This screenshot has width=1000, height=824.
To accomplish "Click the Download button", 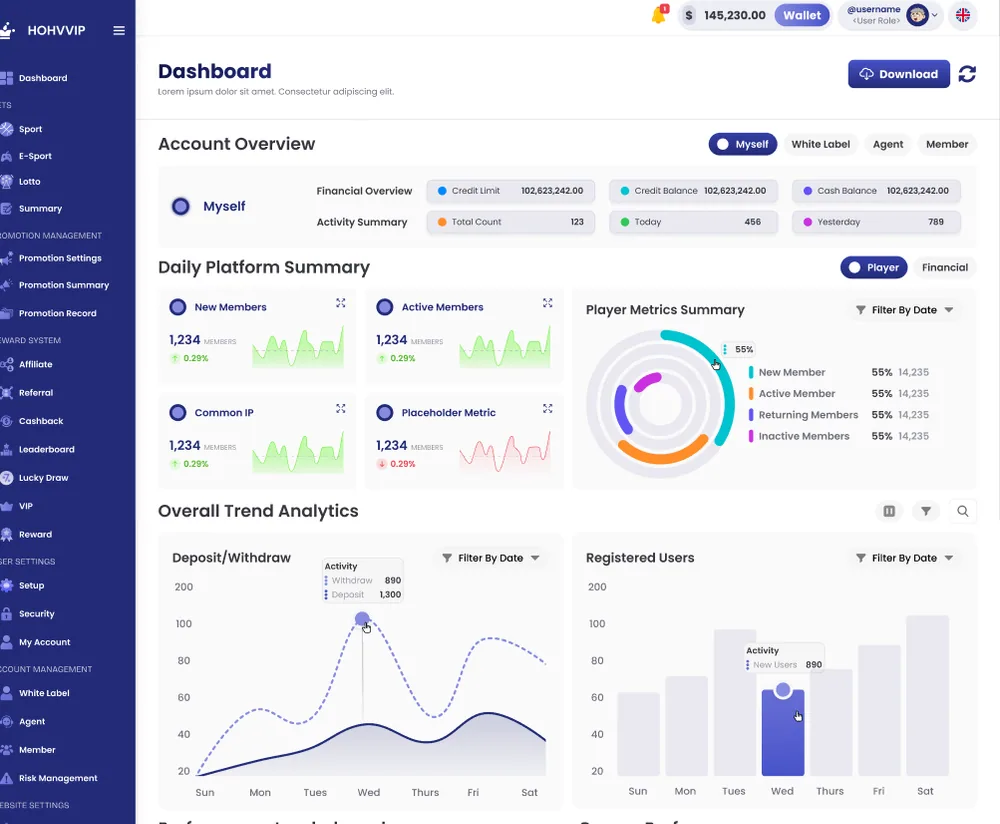I will pyautogui.click(x=899, y=74).
